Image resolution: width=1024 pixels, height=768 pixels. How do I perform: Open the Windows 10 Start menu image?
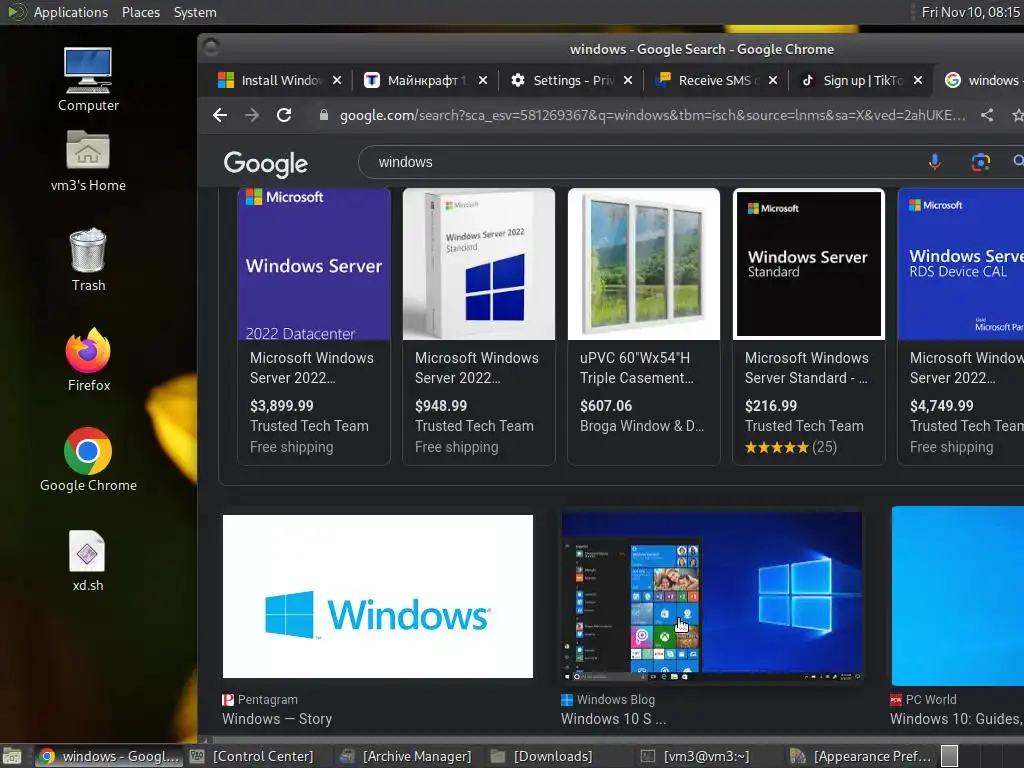(x=712, y=596)
